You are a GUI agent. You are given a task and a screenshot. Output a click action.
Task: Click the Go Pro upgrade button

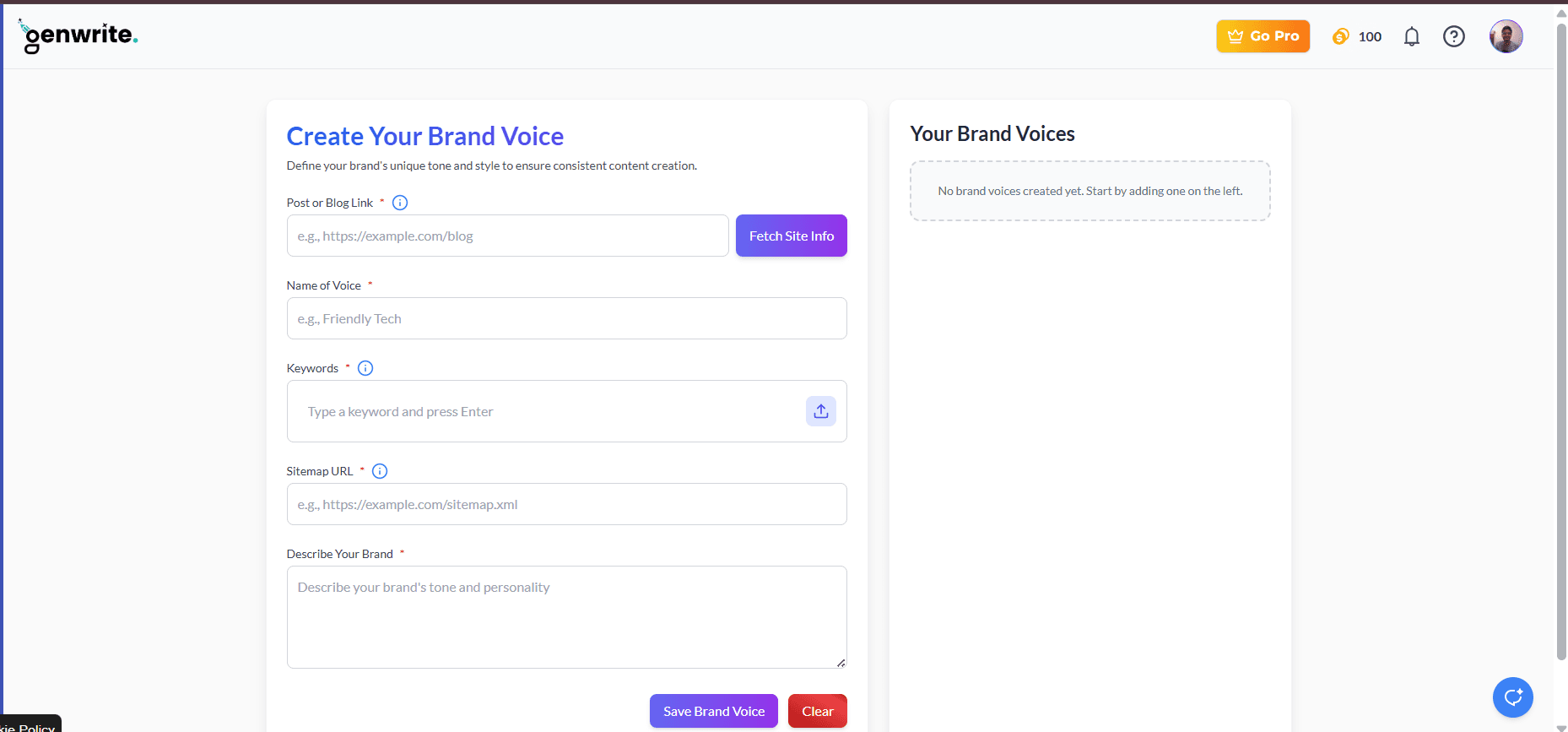click(x=1263, y=36)
